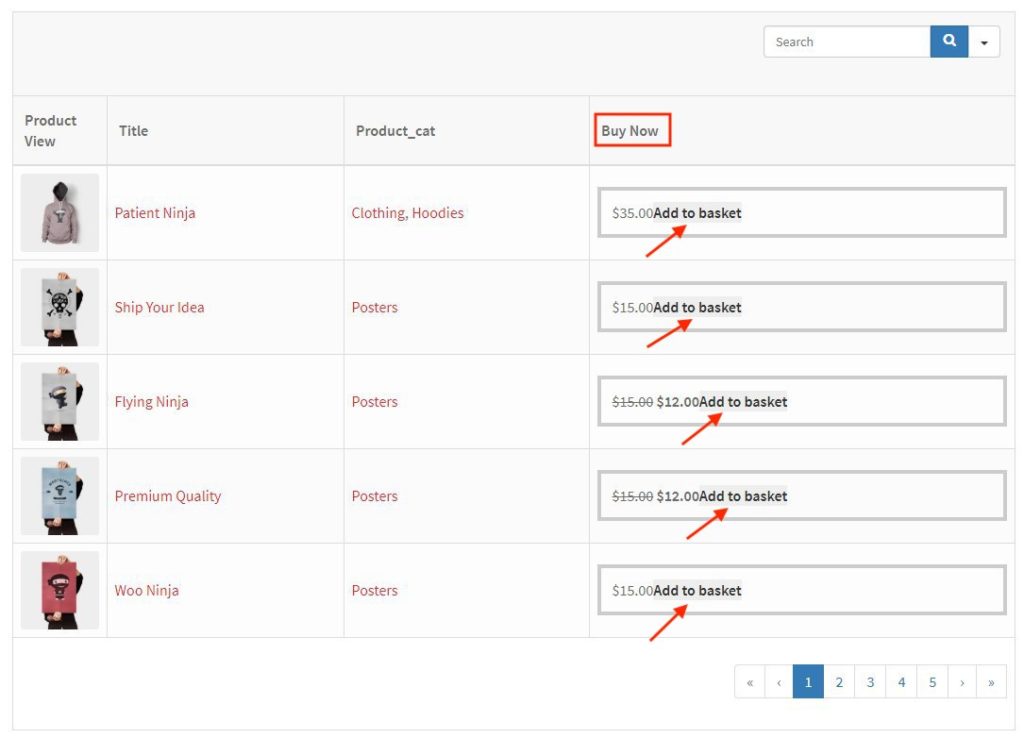Image resolution: width=1024 pixels, height=738 pixels.
Task: Select the Flying Ninja product image
Action: [x=60, y=402]
